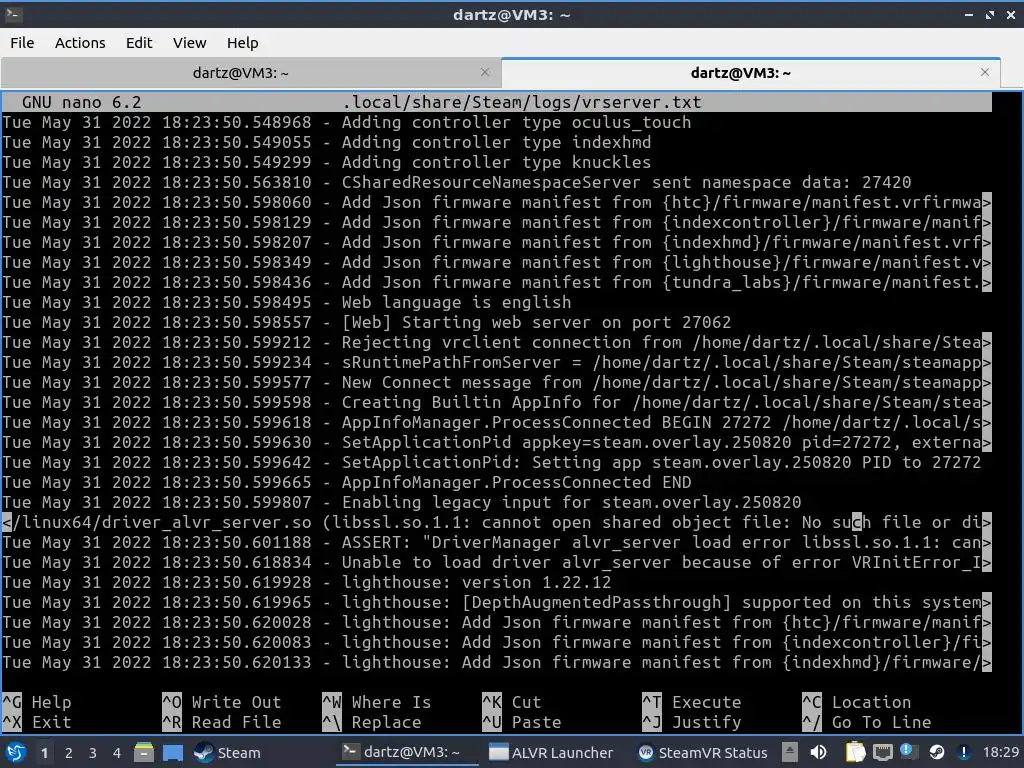1024x768 pixels.
Task: Click the show desktop icon in the taskbar
Action: pyautogui.click(x=173, y=752)
